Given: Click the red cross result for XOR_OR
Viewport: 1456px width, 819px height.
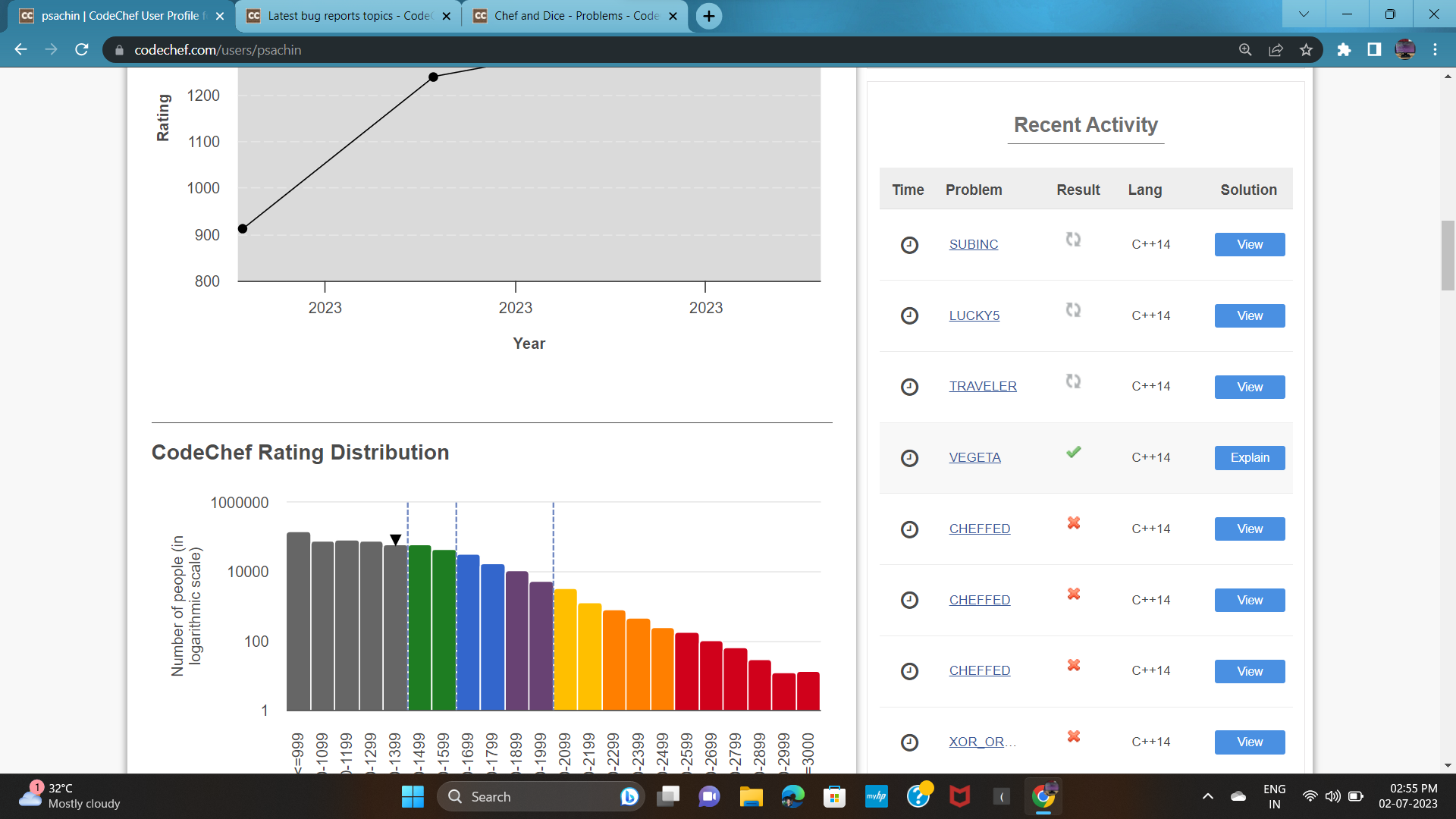Looking at the screenshot, I should tap(1073, 736).
